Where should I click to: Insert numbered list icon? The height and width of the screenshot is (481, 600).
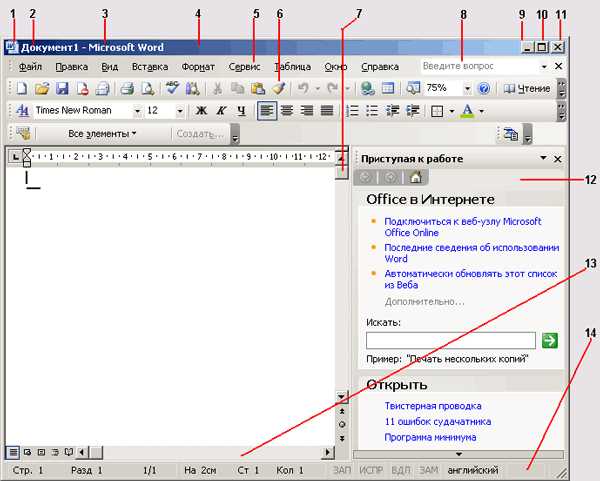click(352, 111)
